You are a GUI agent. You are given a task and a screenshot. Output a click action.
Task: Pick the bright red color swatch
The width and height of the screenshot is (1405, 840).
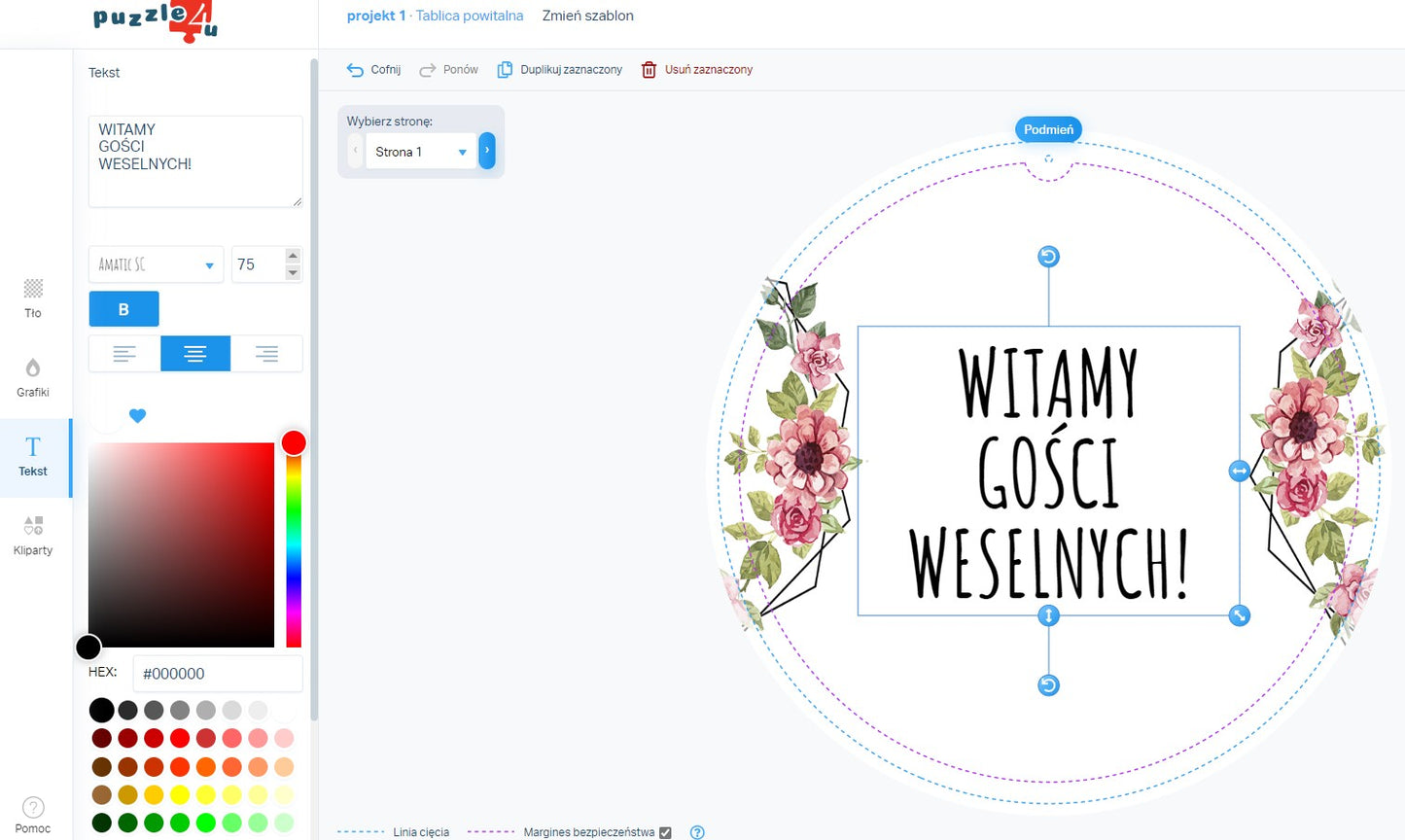point(180,738)
